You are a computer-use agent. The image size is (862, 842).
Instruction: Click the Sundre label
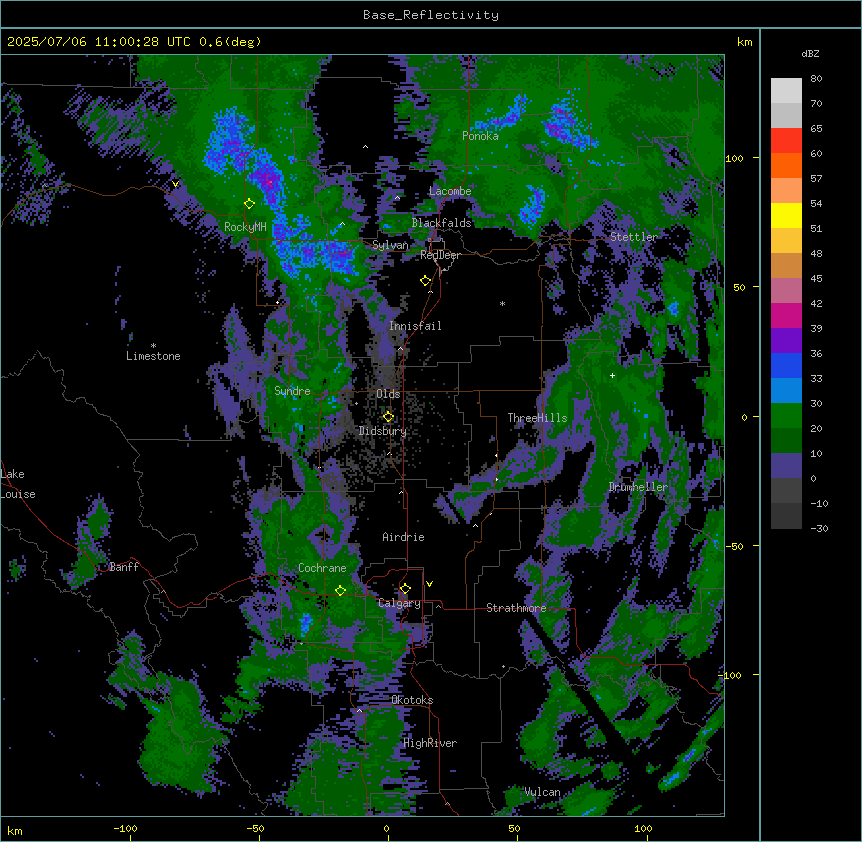(292, 391)
